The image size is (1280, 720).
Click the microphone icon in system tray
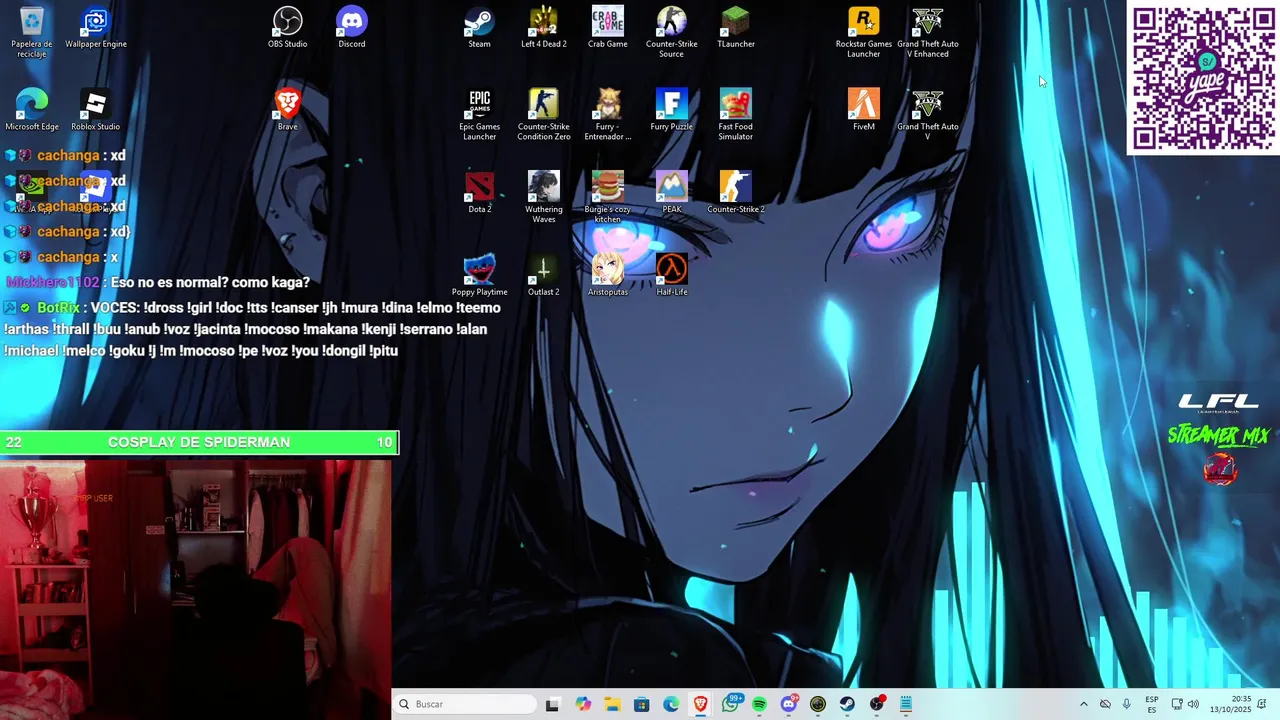(x=1127, y=704)
